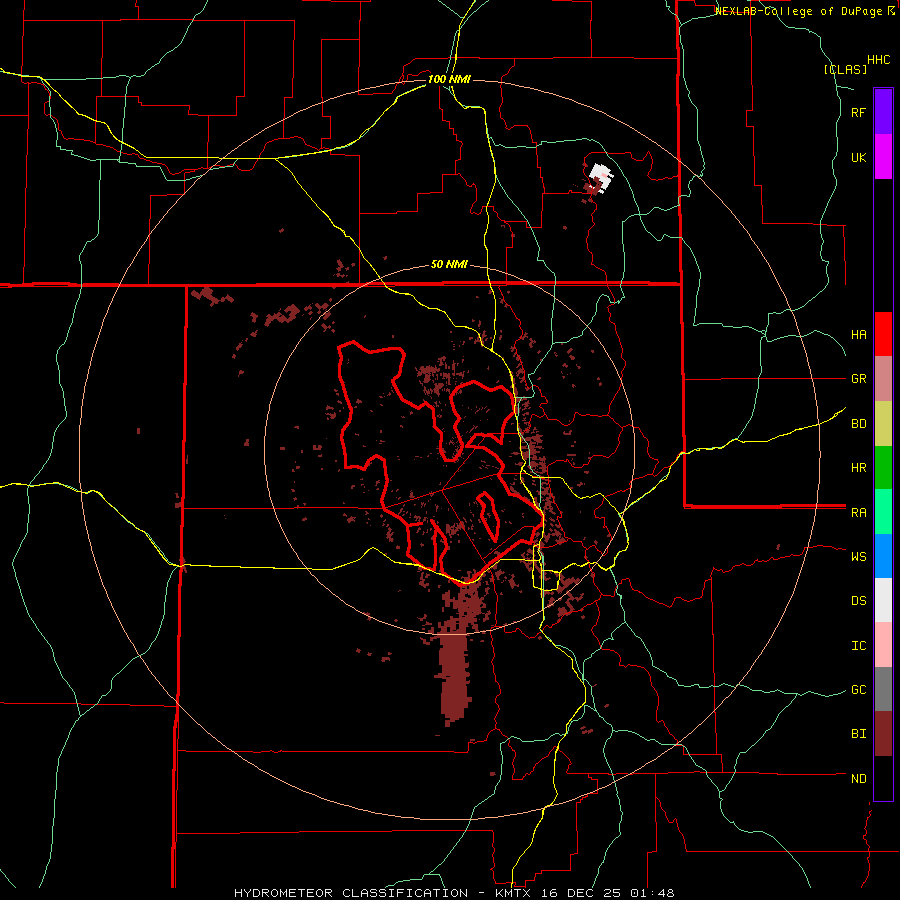Click the BI legend label

(x=859, y=734)
